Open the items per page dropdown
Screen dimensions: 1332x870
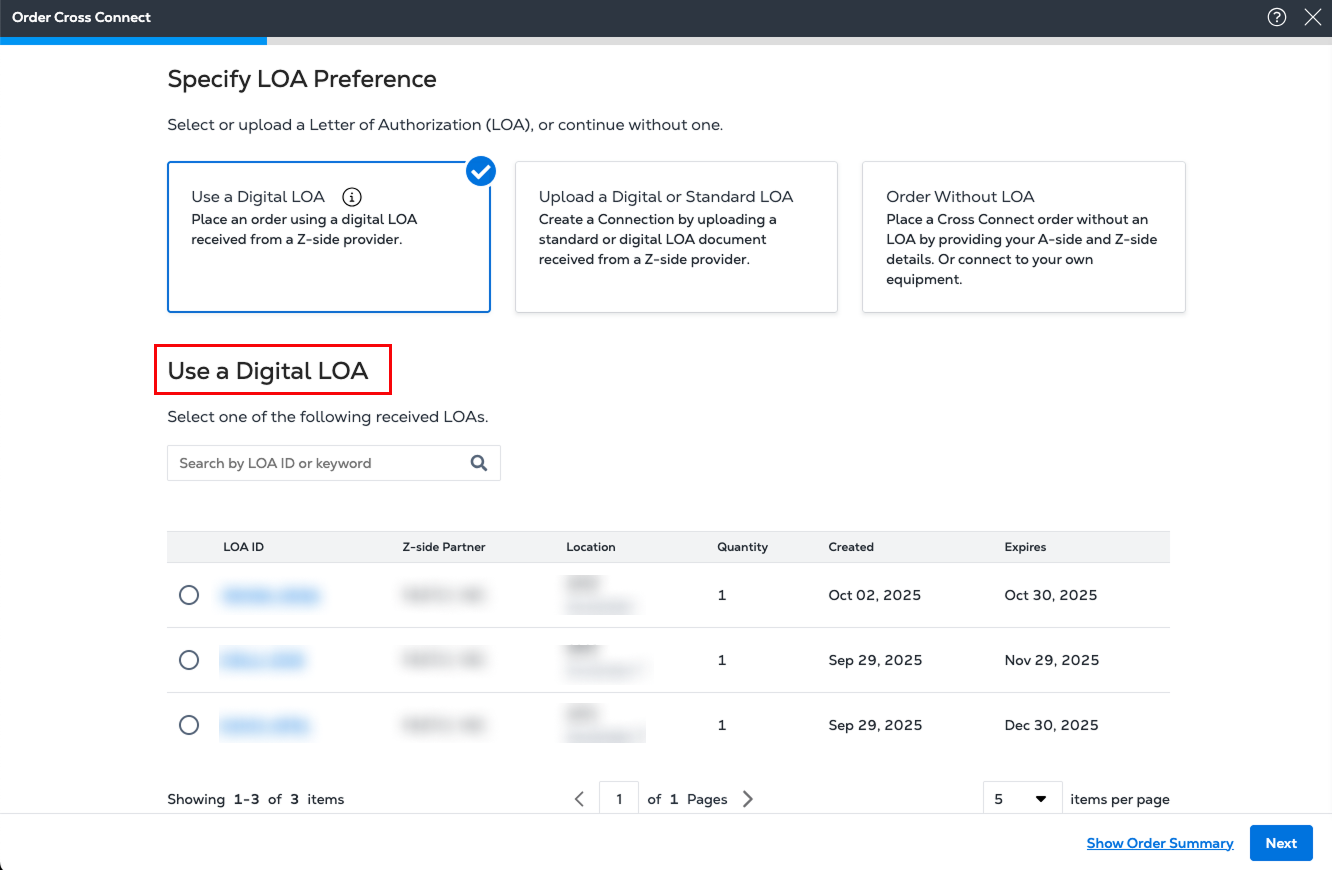click(x=1021, y=799)
